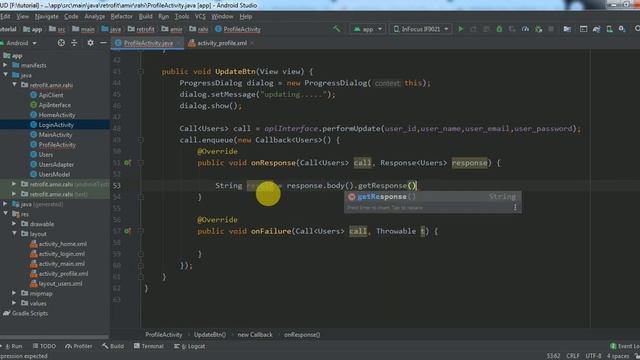Click the collapse all icon in Project panel
The width and height of the screenshot is (640, 360).
(x=74, y=43)
